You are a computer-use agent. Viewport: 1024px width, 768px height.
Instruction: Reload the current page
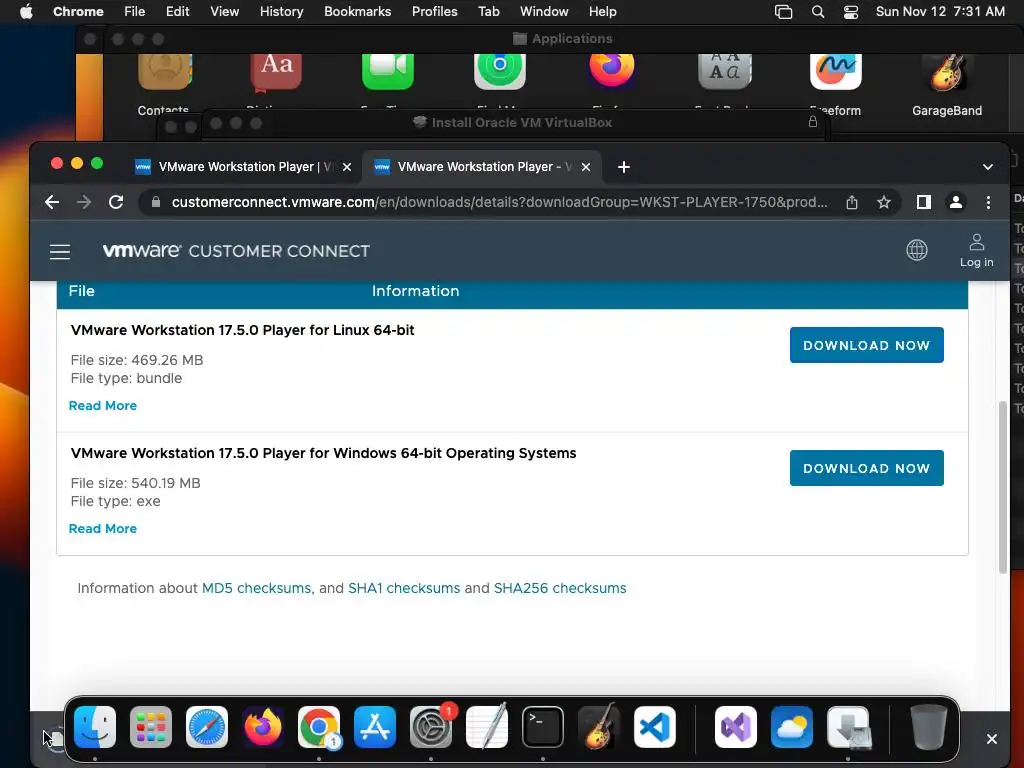click(116, 202)
